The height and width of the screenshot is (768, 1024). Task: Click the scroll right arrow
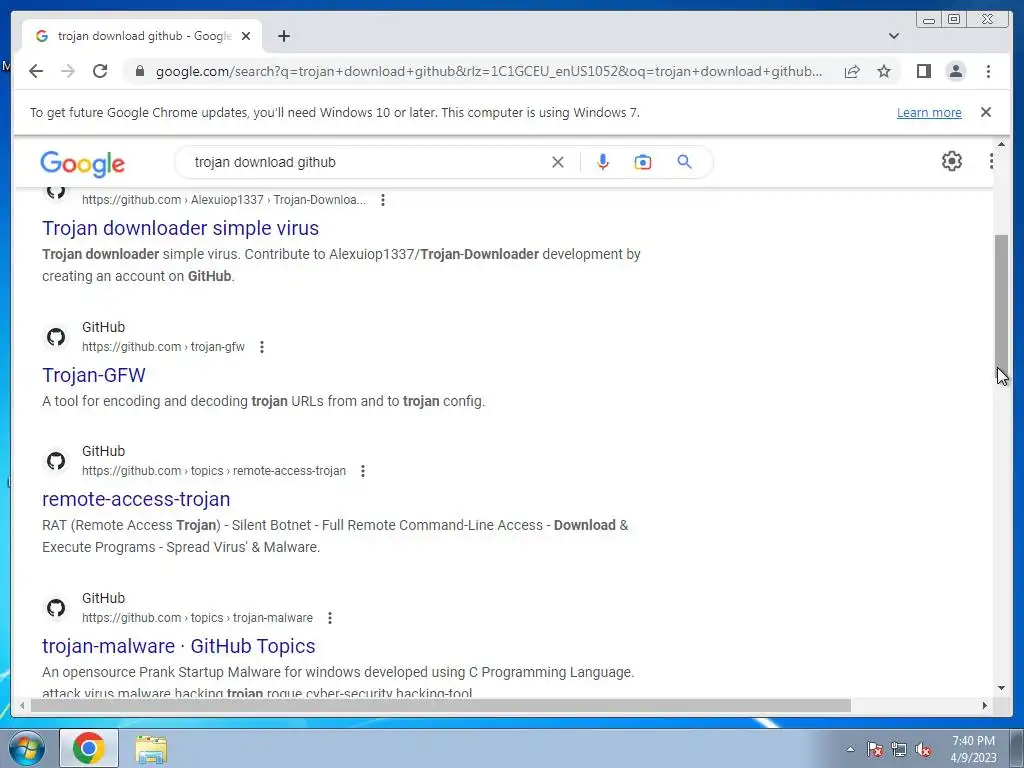(985, 705)
